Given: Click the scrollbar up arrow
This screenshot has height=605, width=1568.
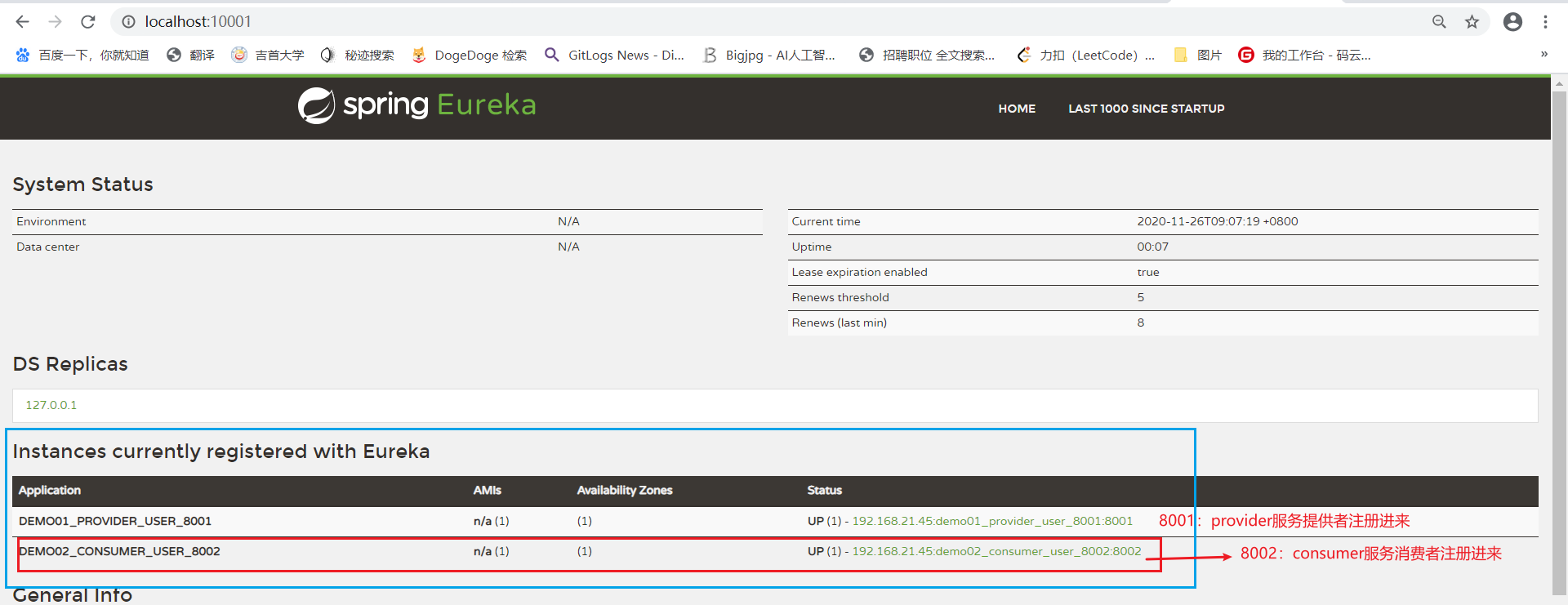Looking at the screenshot, I should 1559,83.
